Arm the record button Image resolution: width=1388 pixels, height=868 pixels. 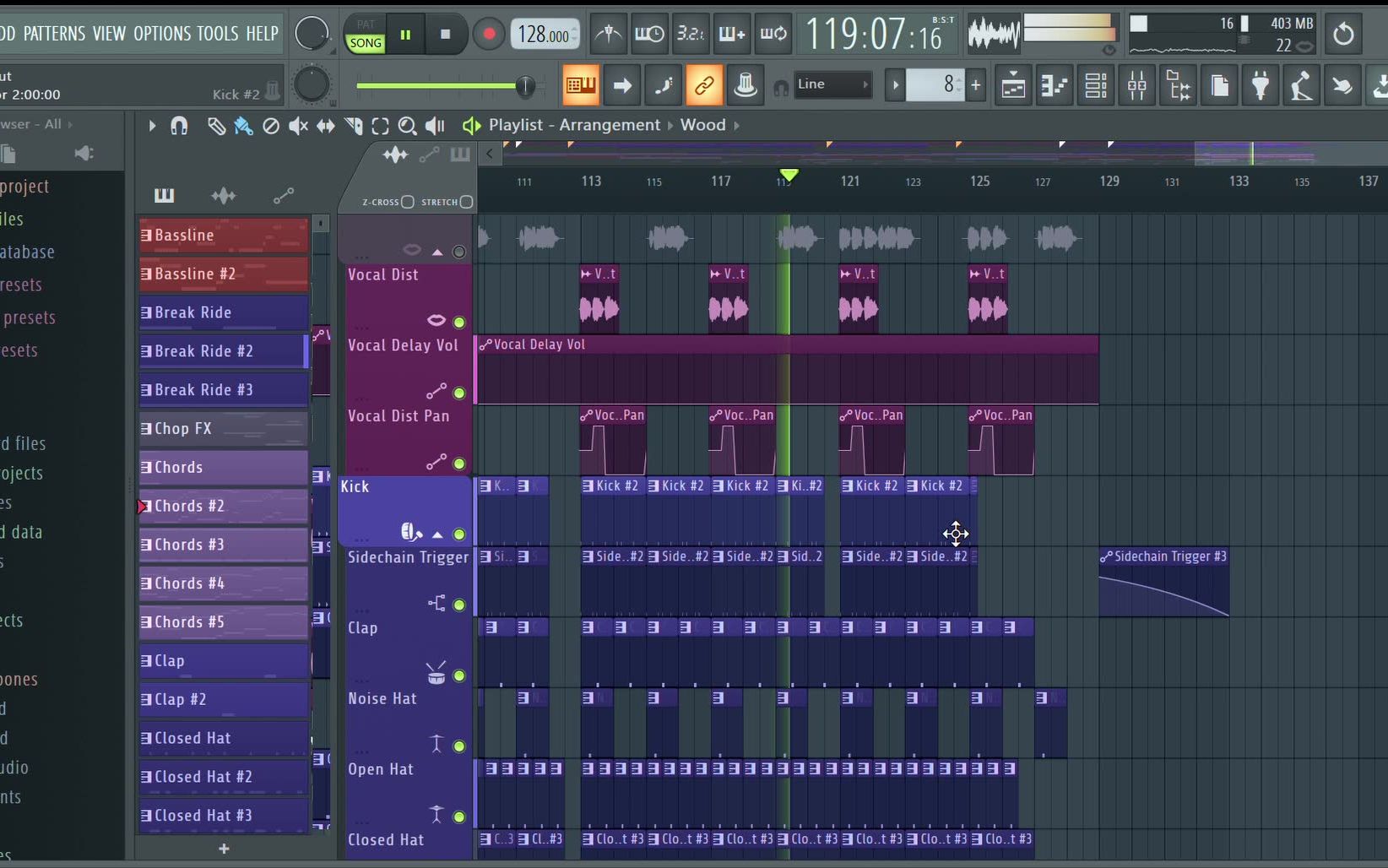[488, 35]
